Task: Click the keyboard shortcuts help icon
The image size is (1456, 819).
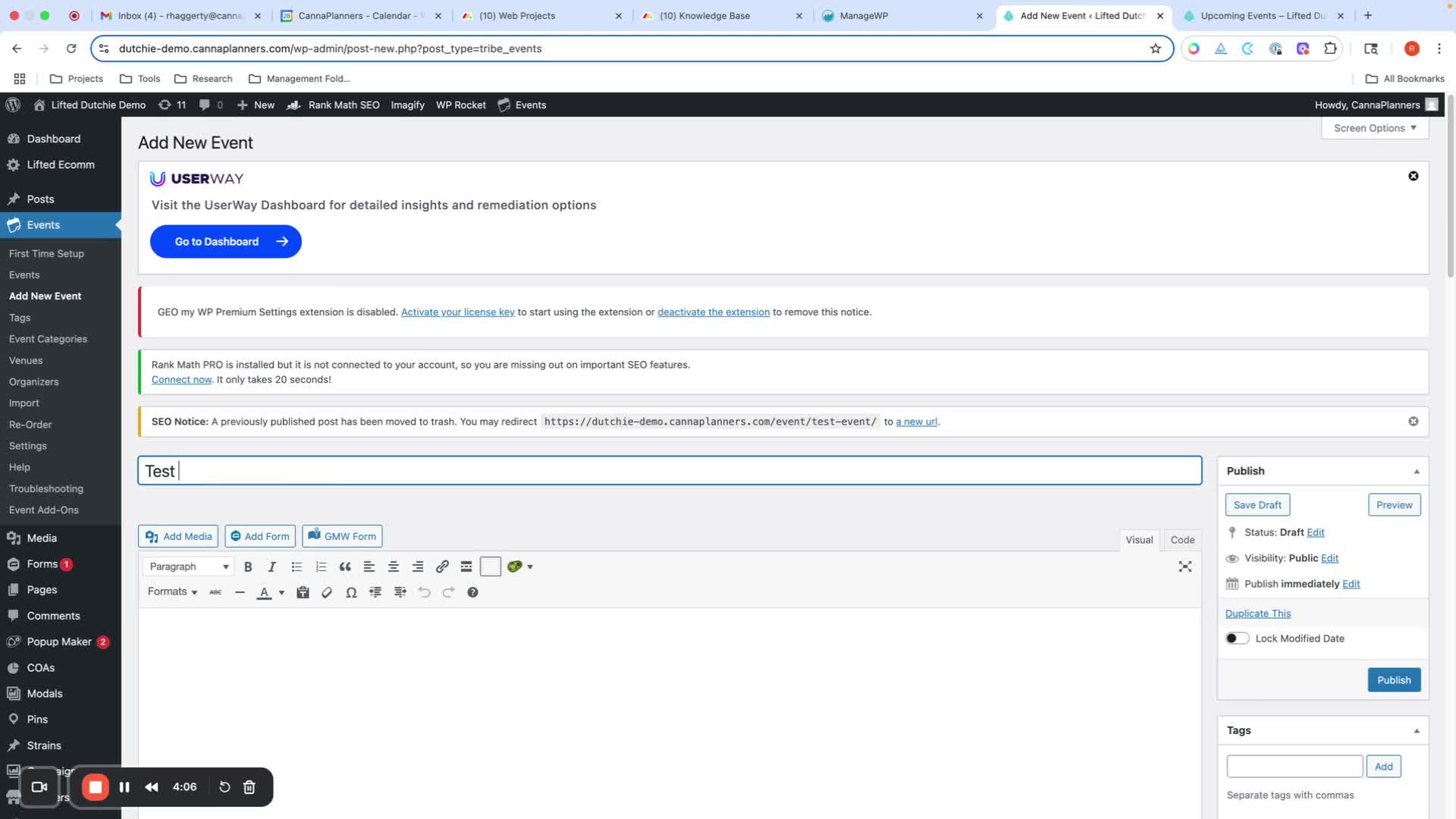Action: click(472, 593)
